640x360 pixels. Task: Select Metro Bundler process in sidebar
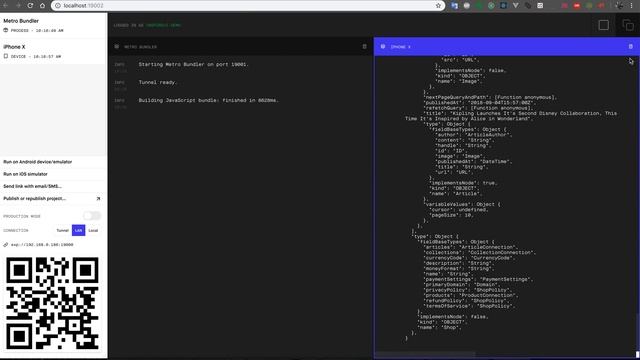53,25
